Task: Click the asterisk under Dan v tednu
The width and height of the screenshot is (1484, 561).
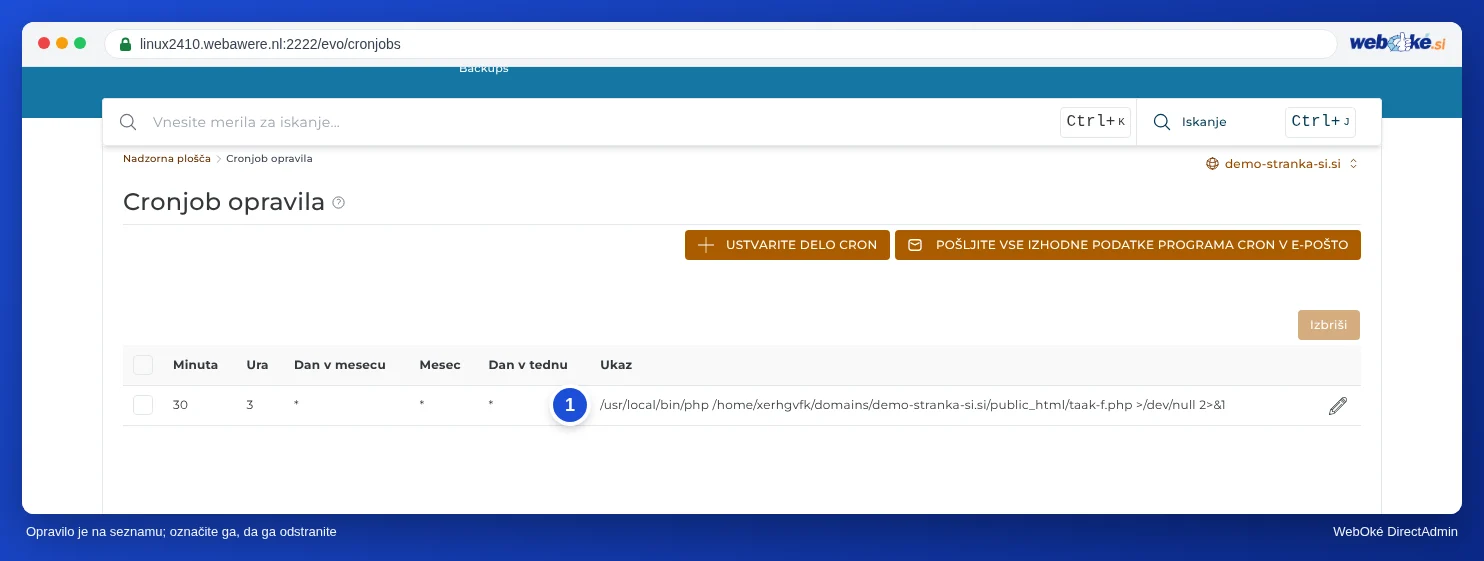Action: coord(491,405)
